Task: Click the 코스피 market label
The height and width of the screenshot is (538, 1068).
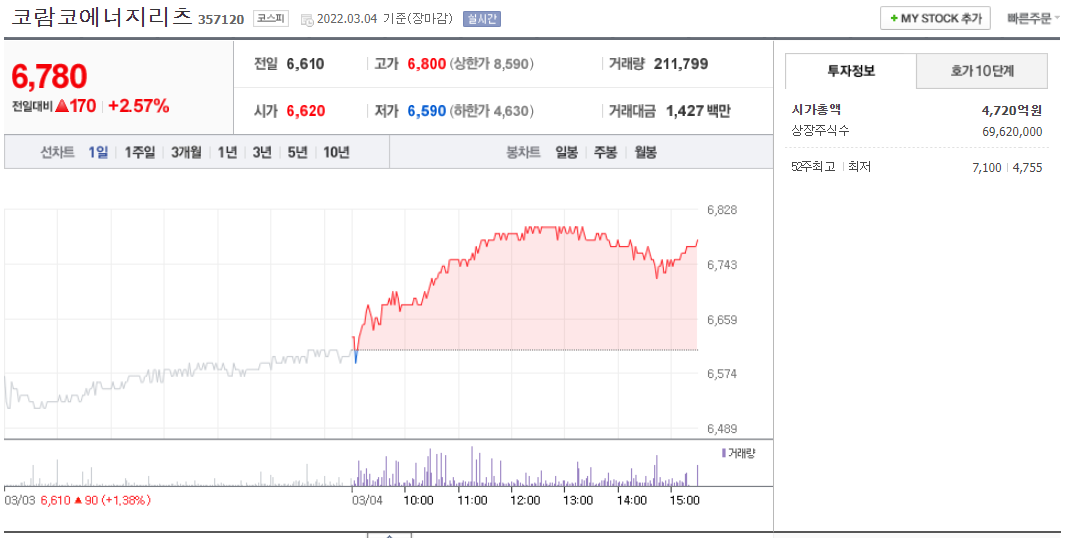Action: [270, 18]
